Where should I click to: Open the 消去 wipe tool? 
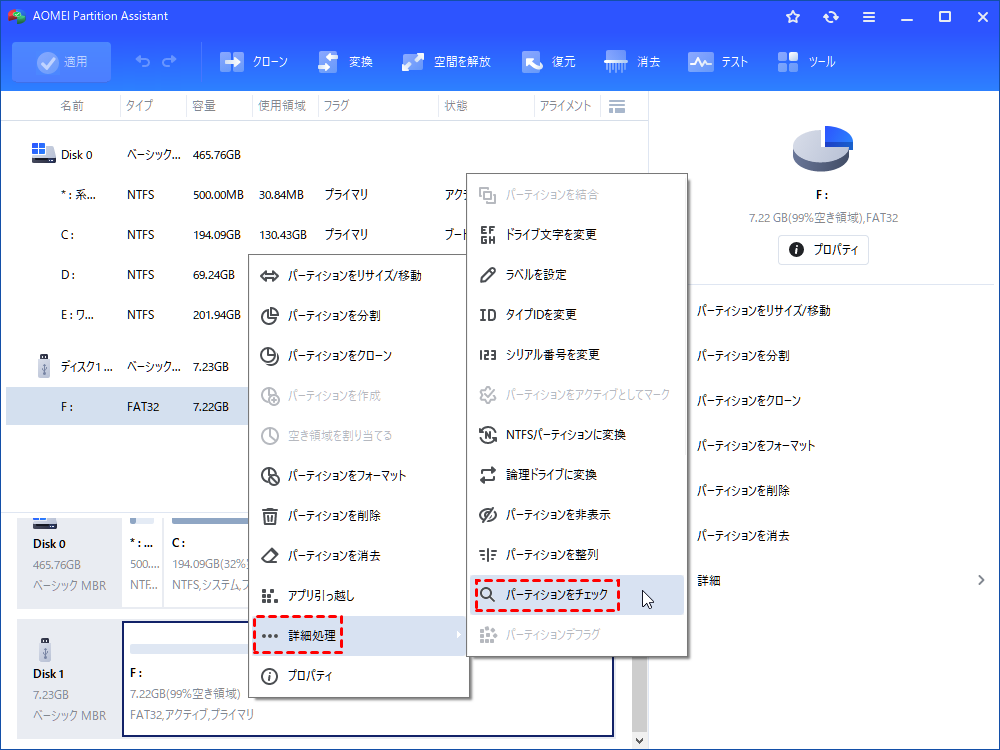(x=632, y=62)
